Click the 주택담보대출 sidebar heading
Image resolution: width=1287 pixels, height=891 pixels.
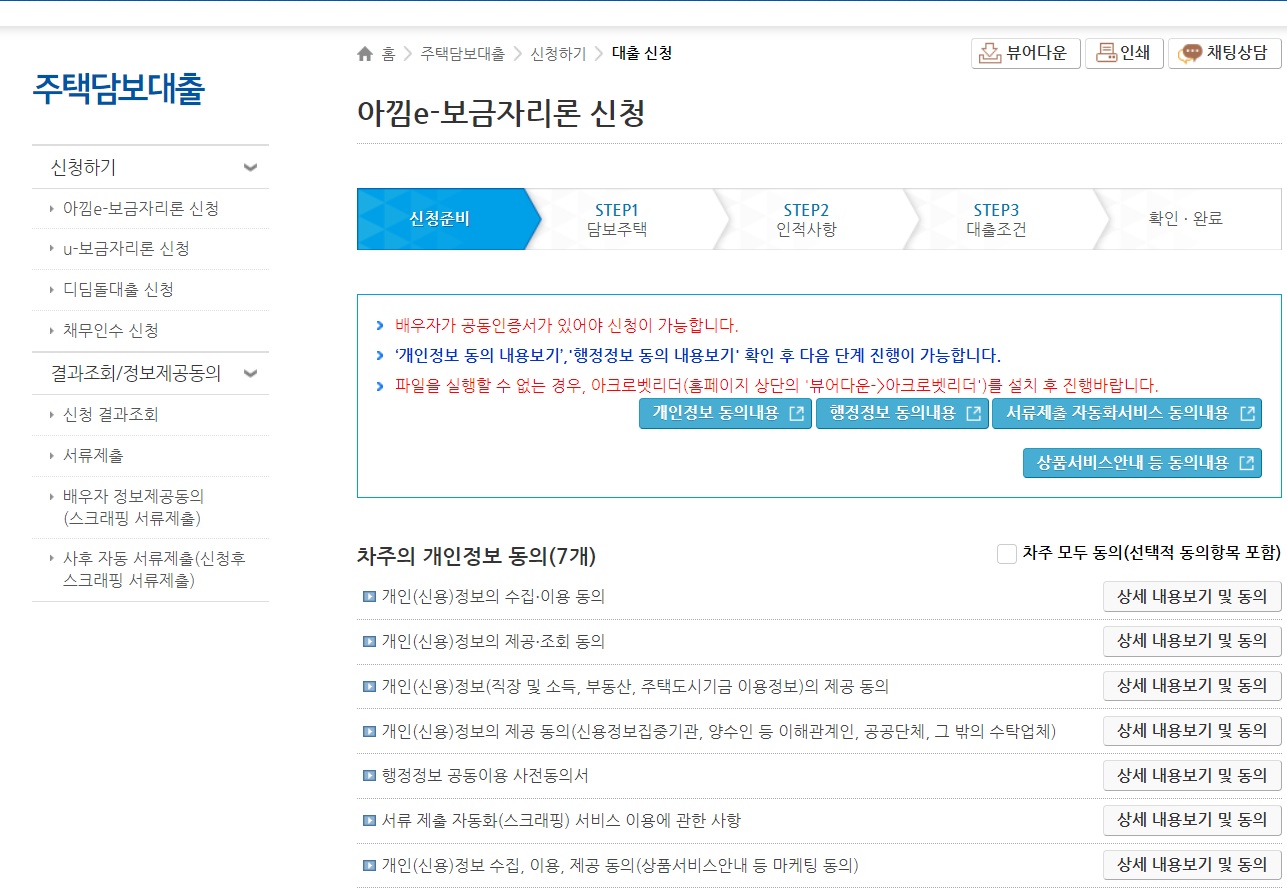coord(119,89)
